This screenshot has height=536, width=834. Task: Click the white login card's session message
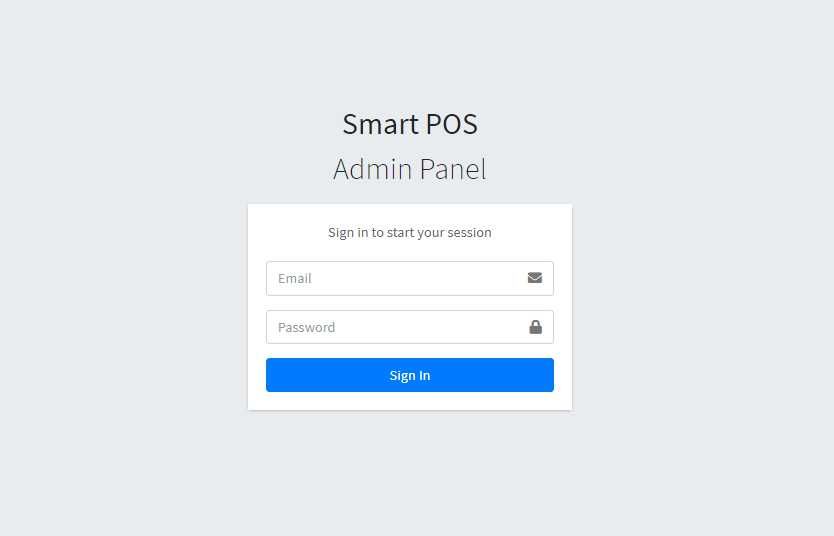[410, 232]
